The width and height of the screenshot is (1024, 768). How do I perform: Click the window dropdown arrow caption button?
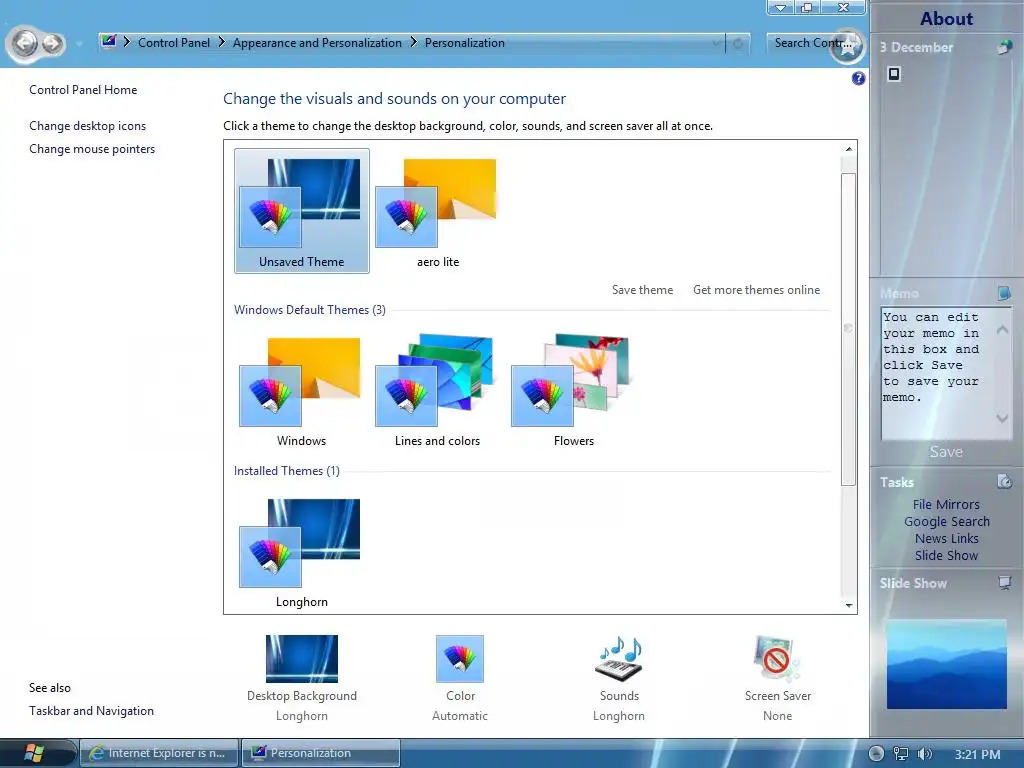pos(780,7)
